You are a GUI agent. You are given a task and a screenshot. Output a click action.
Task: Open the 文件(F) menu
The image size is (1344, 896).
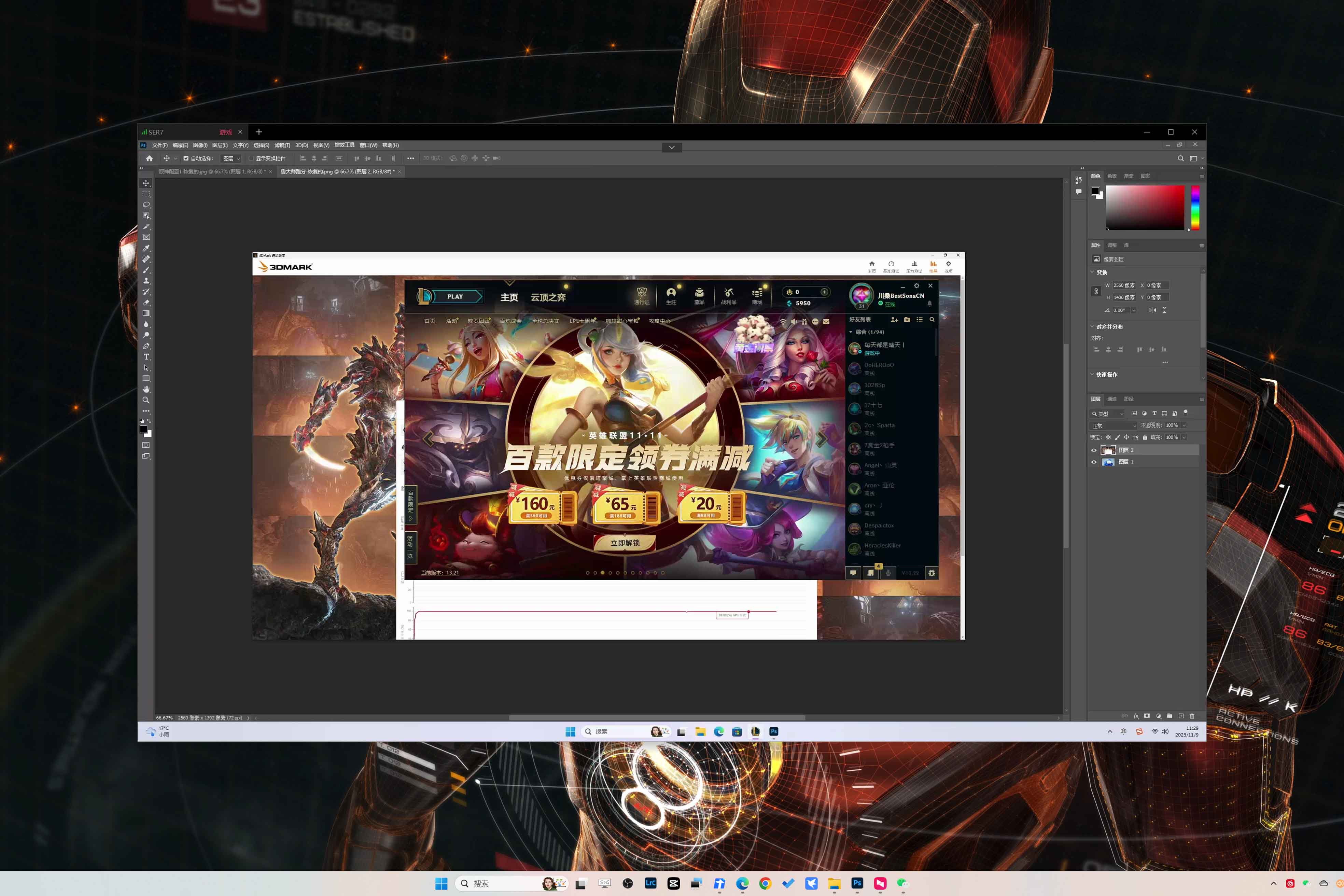(159, 145)
